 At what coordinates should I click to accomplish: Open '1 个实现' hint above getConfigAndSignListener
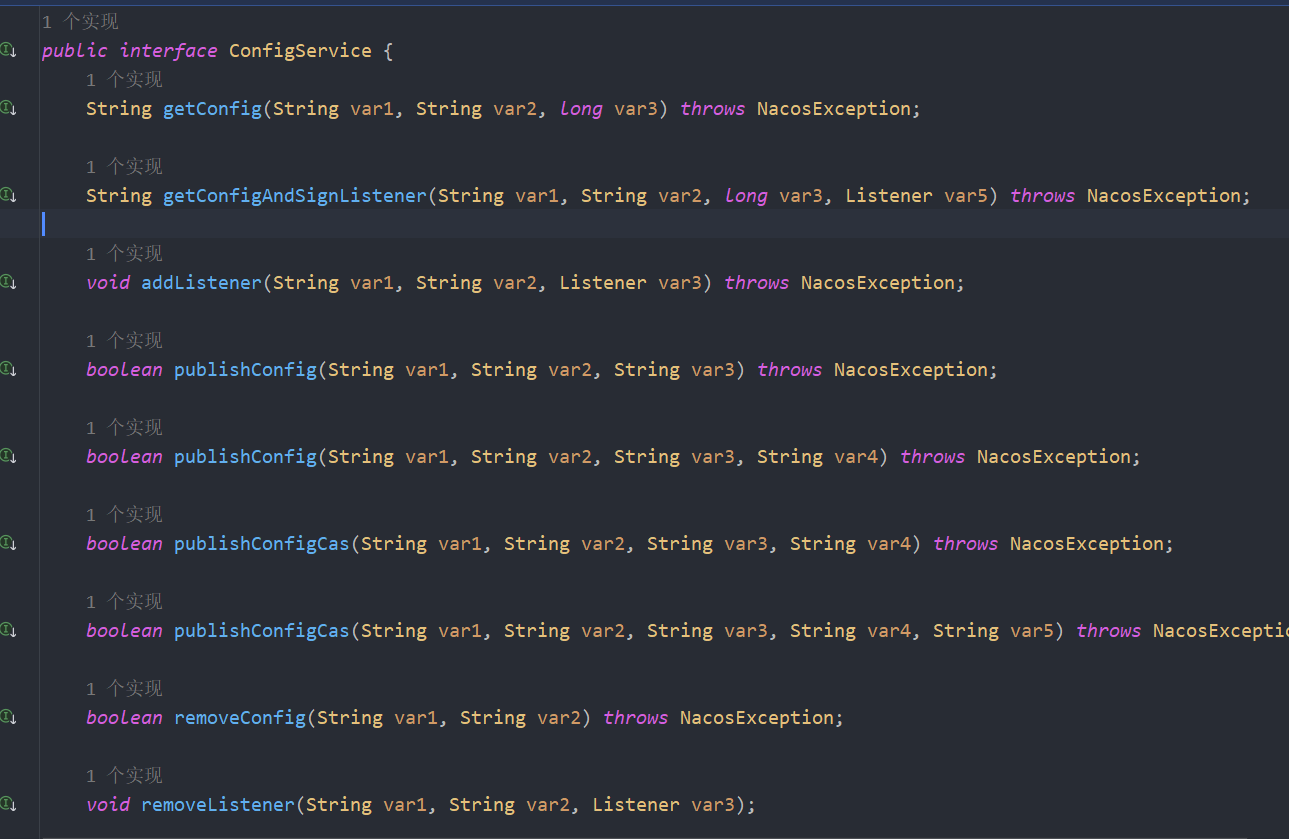(124, 167)
